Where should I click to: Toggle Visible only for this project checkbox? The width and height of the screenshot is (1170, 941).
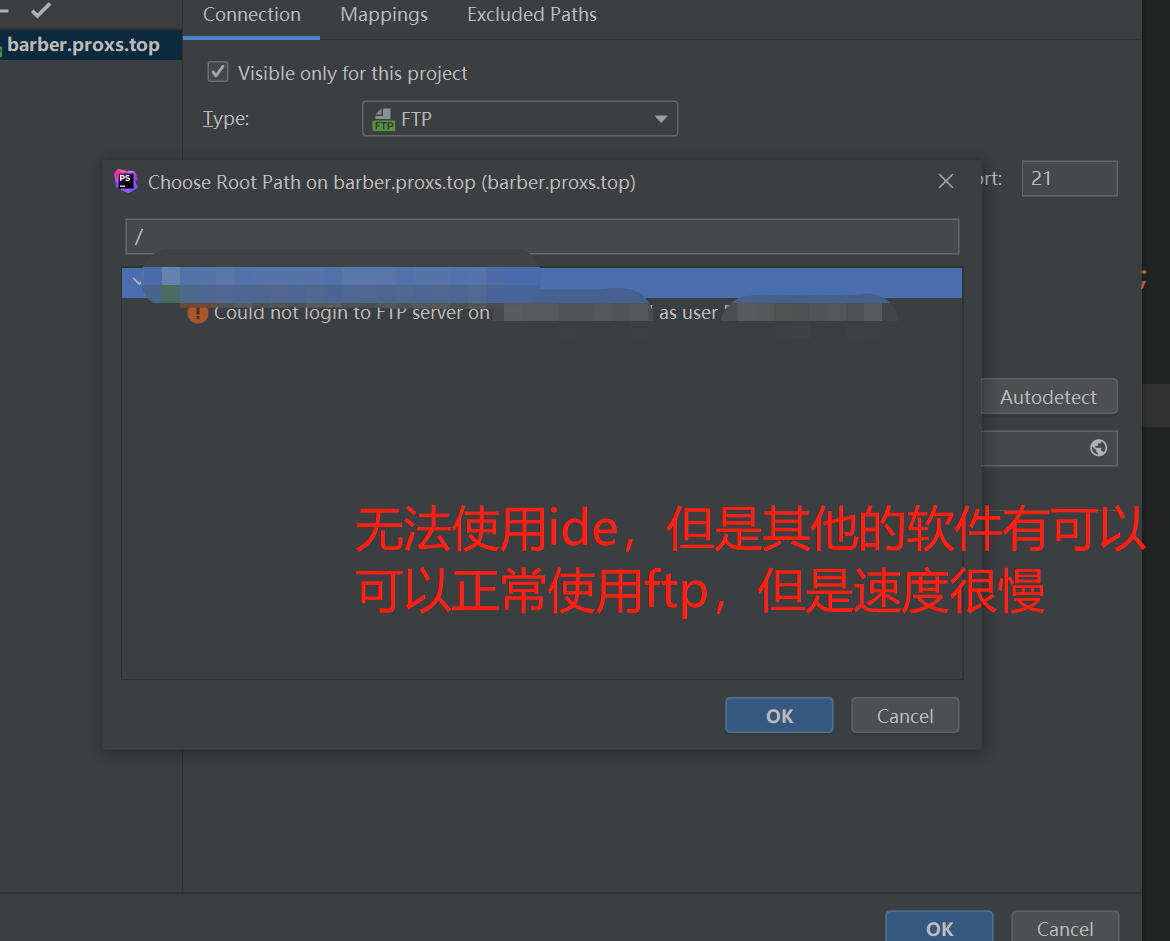point(218,72)
